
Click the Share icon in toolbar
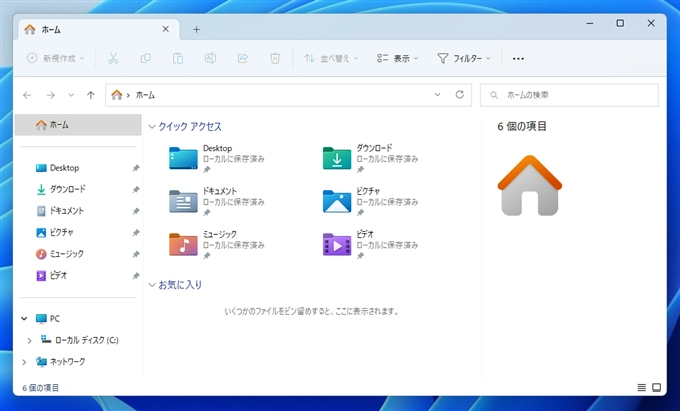pos(242,58)
